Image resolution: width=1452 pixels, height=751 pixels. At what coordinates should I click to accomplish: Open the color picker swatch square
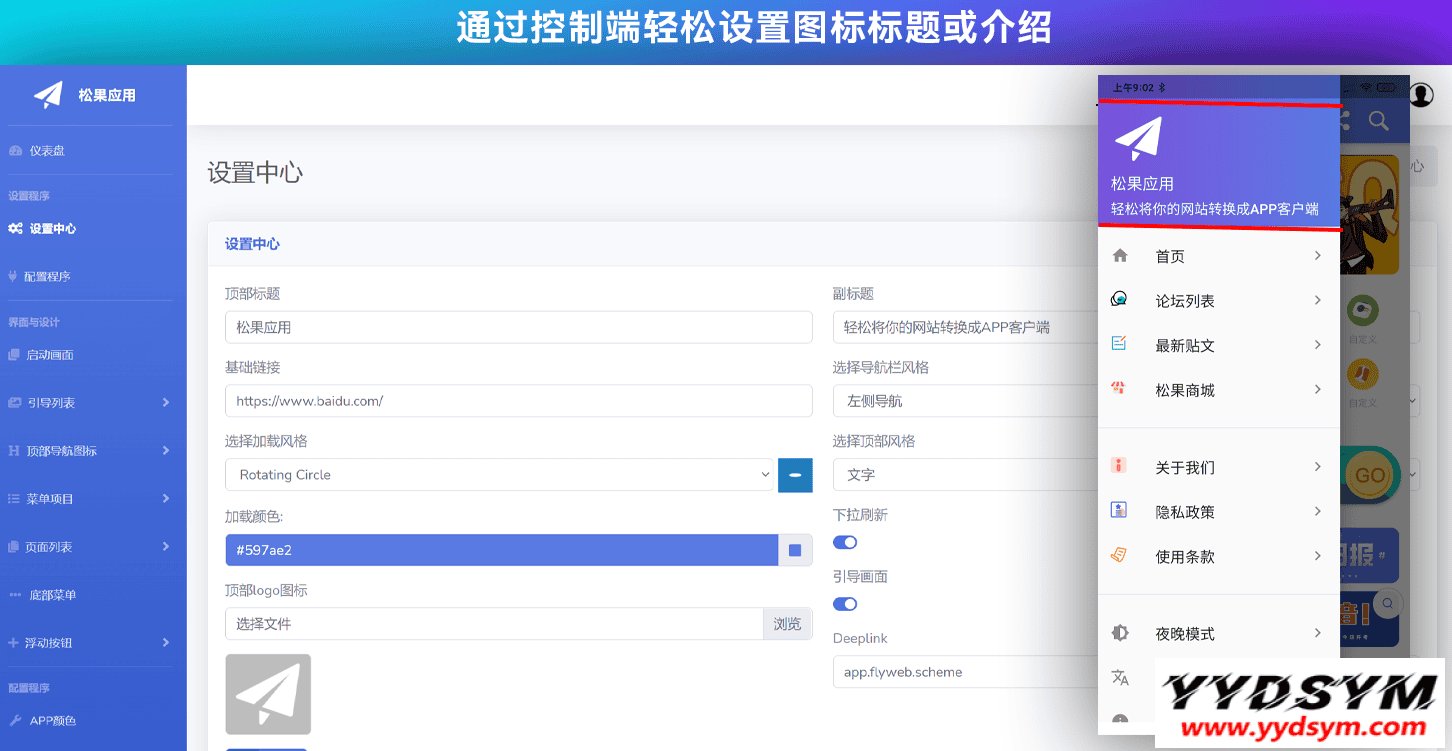[x=795, y=550]
